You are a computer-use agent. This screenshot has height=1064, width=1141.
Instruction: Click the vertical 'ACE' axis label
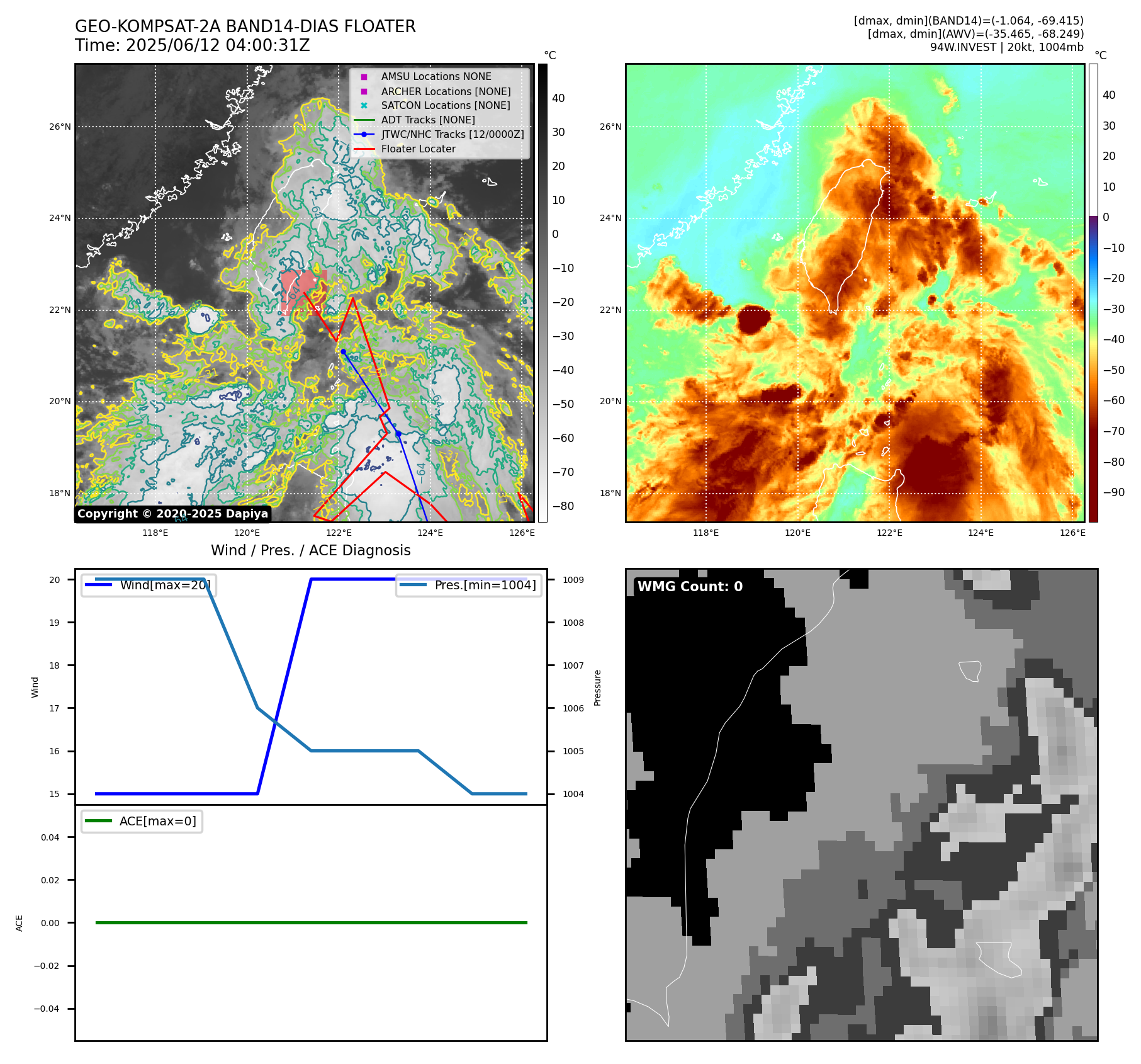pyautogui.click(x=20, y=923)
